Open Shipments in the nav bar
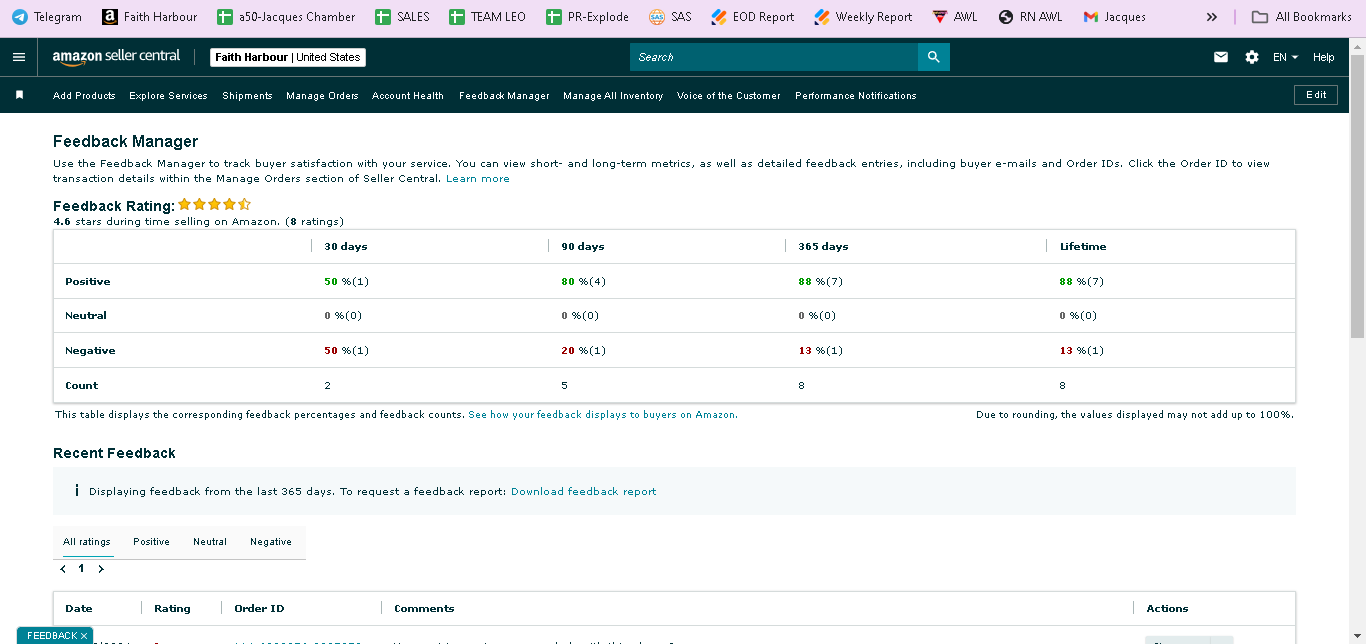This screenshot has height=644, width=1366. (x=247, y=96)
